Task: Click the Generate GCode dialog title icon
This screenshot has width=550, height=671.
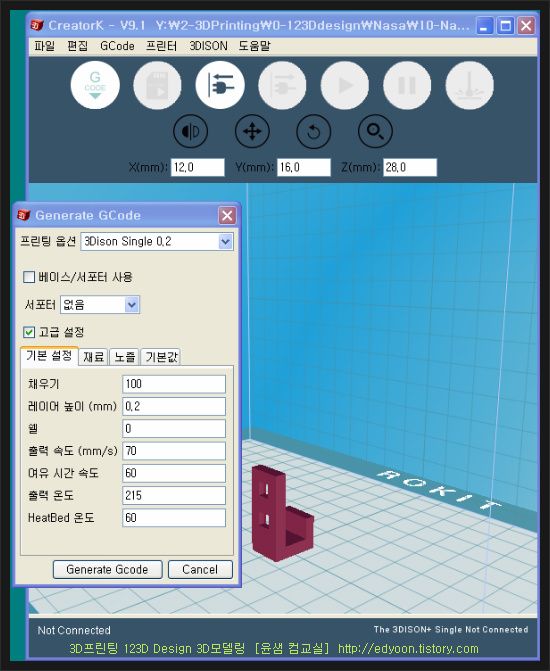Action: pyautogui.click(x=24, y=215)
